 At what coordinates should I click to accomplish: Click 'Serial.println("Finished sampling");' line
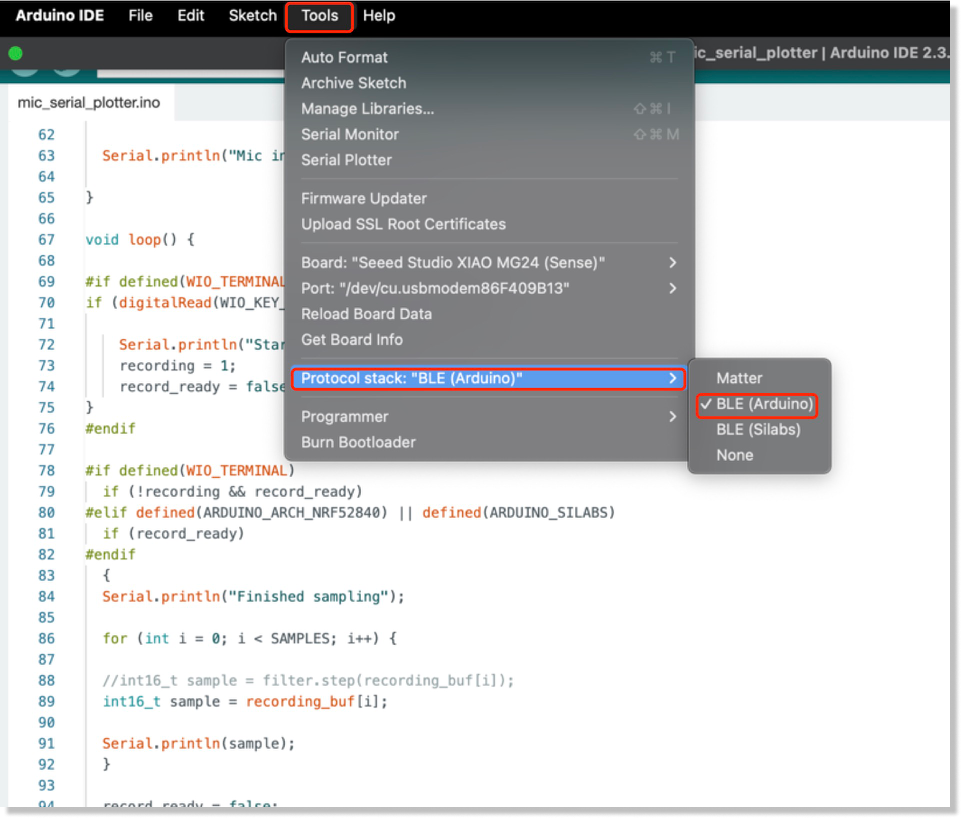click(x=253, y=597)
